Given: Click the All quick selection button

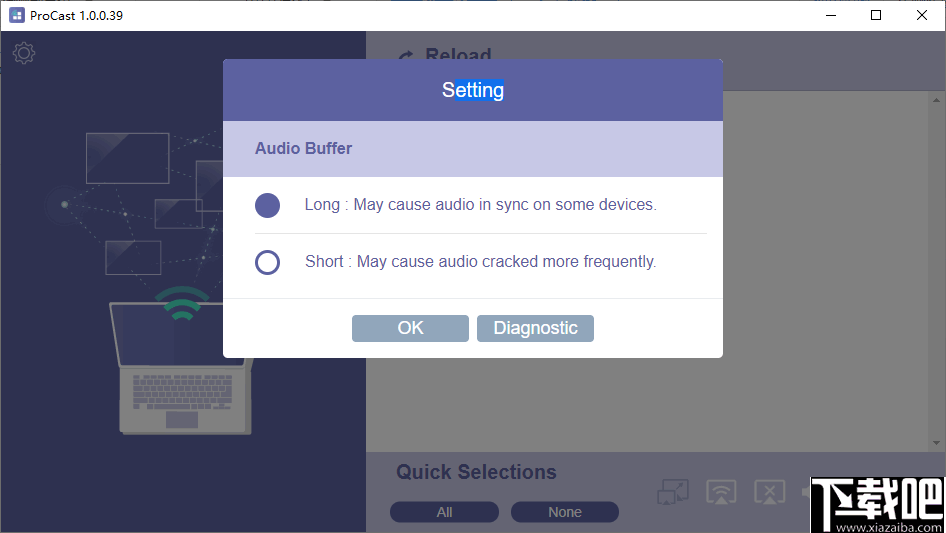Looking at the screenshot, I should point(444,512).
